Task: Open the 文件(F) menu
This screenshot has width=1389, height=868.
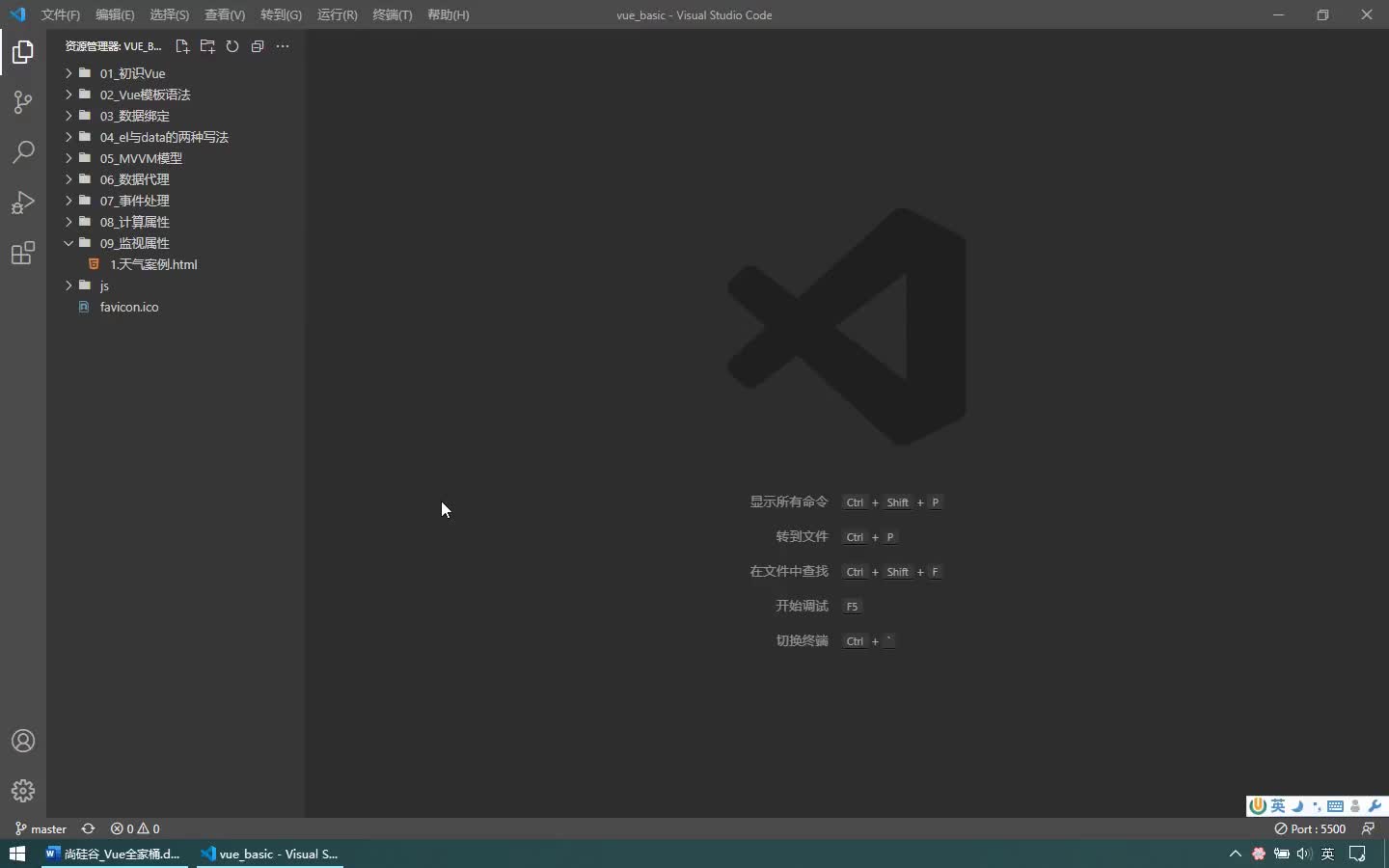Action: click(x=61, y=14)
